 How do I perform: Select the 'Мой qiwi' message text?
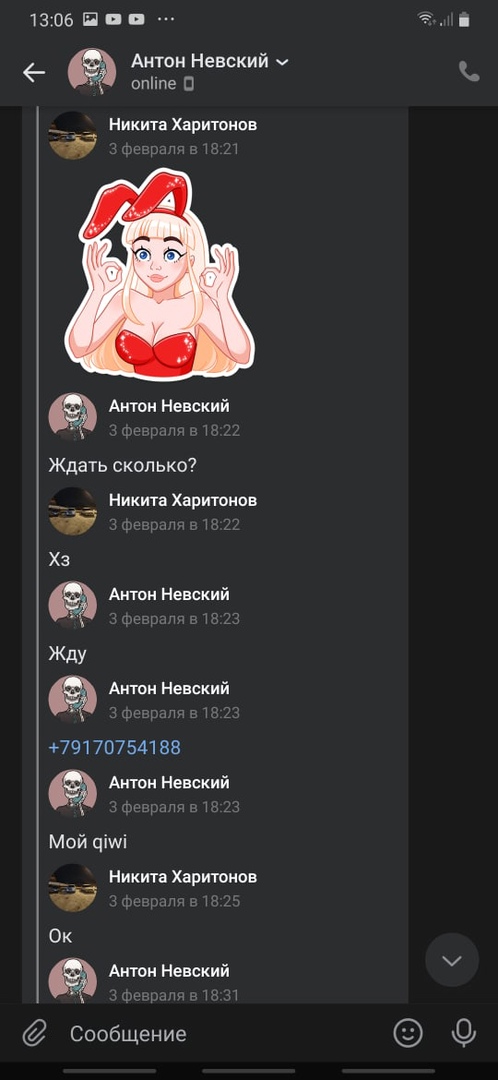pyautogui.click(x=87, y=842)
